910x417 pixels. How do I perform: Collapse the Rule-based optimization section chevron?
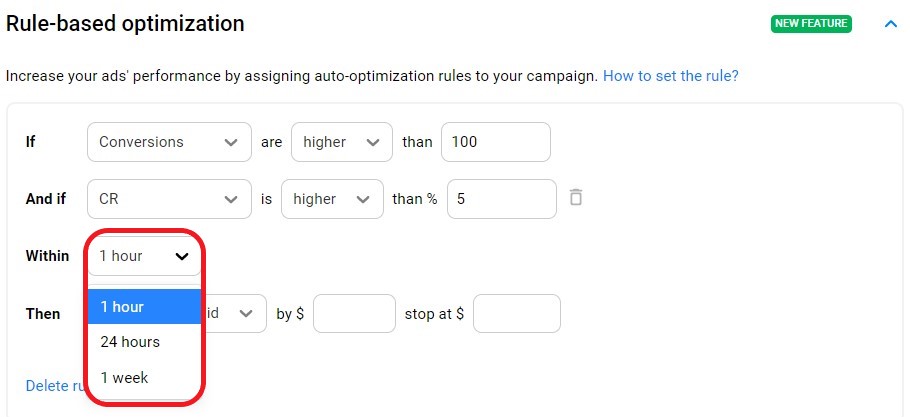click(x=891, y=23)
